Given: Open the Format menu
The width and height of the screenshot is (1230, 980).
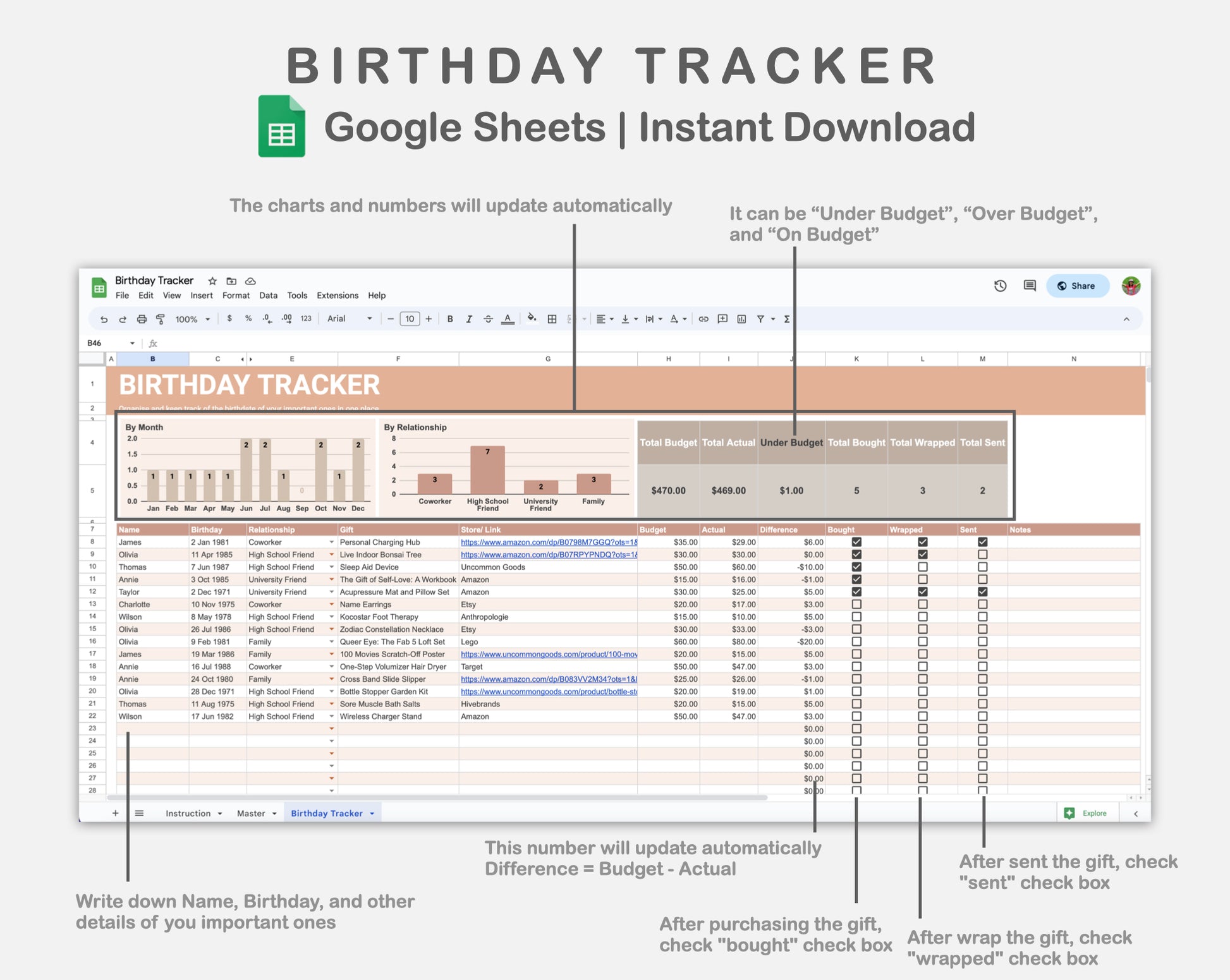Looking at the screenshot, I should click(236, 295).
